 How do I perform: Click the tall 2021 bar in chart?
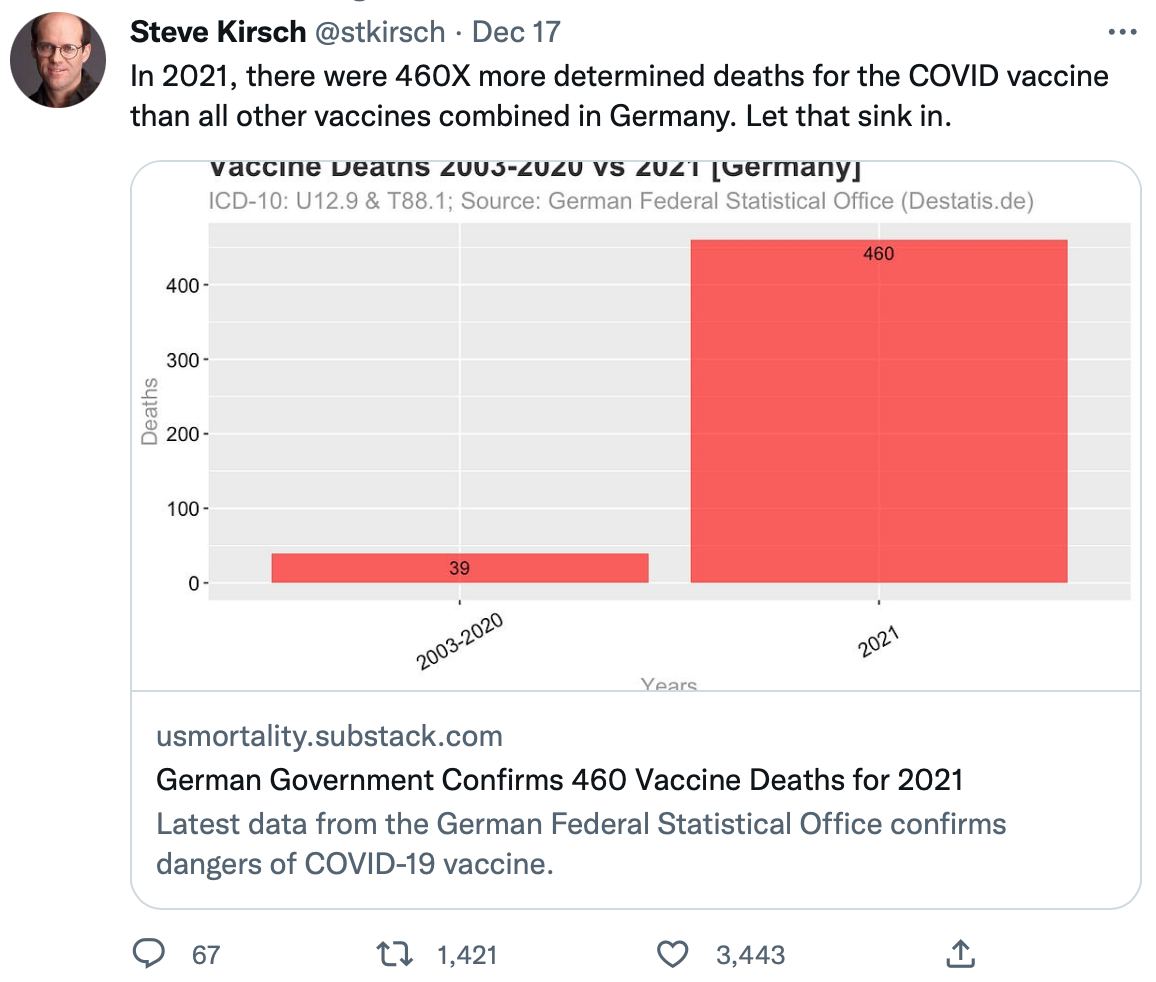click(x=878, y=410)
